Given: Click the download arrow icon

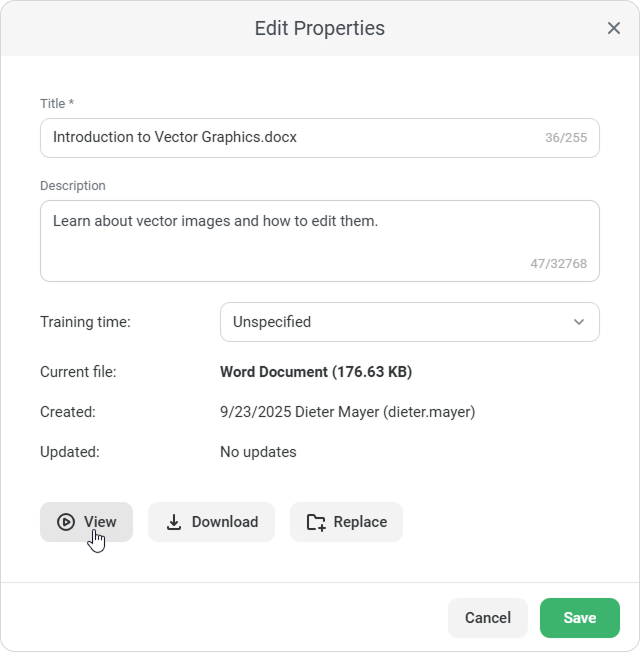Looking at the screenshot, I should pyautogui.click(x=174, y=522).
